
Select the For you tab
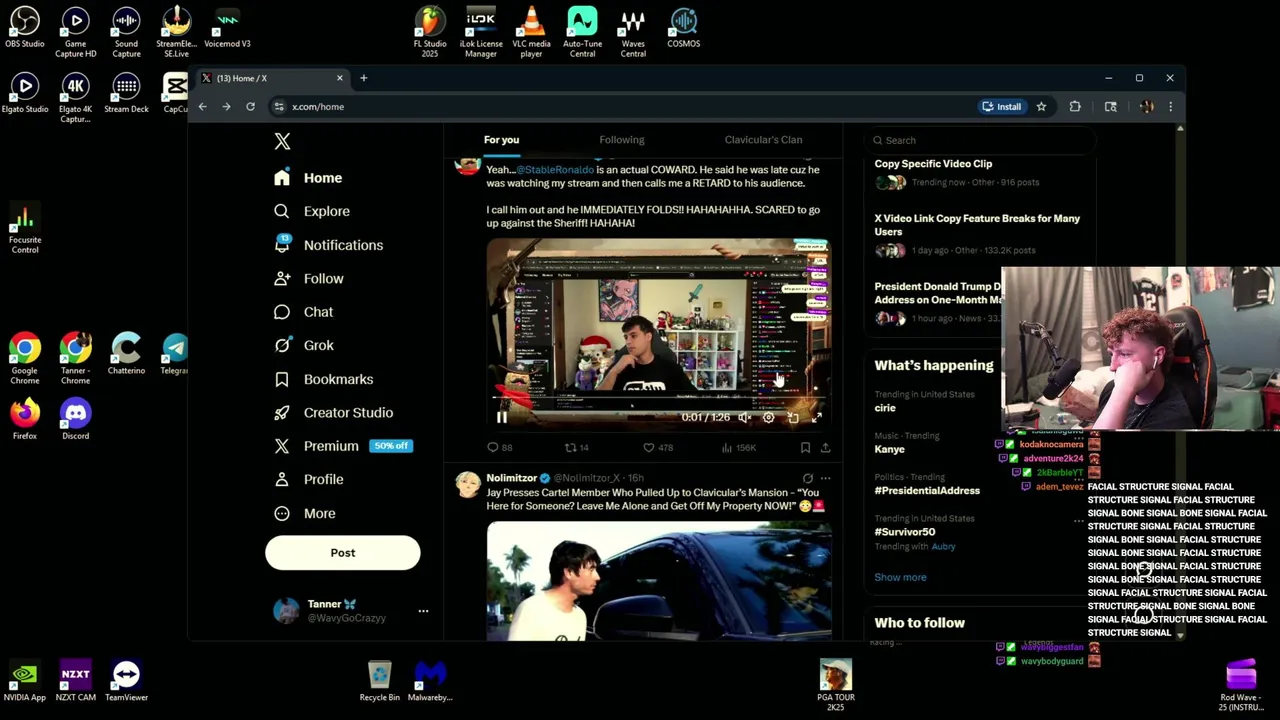pos(502,140)
